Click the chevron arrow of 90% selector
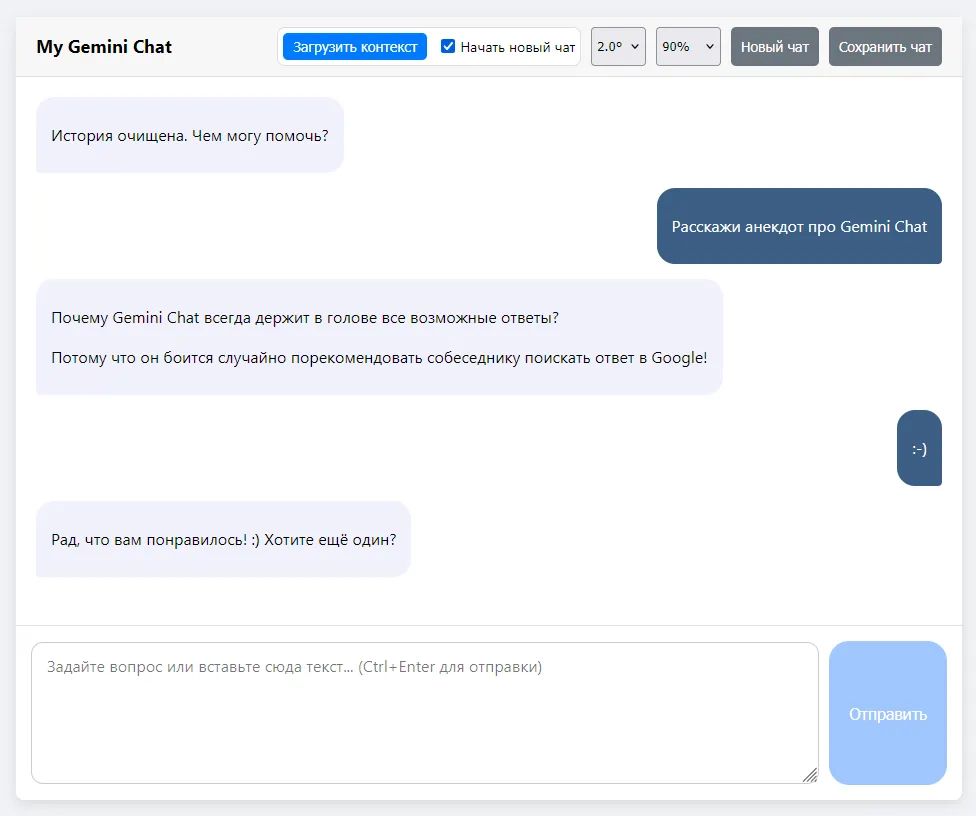 709,47
